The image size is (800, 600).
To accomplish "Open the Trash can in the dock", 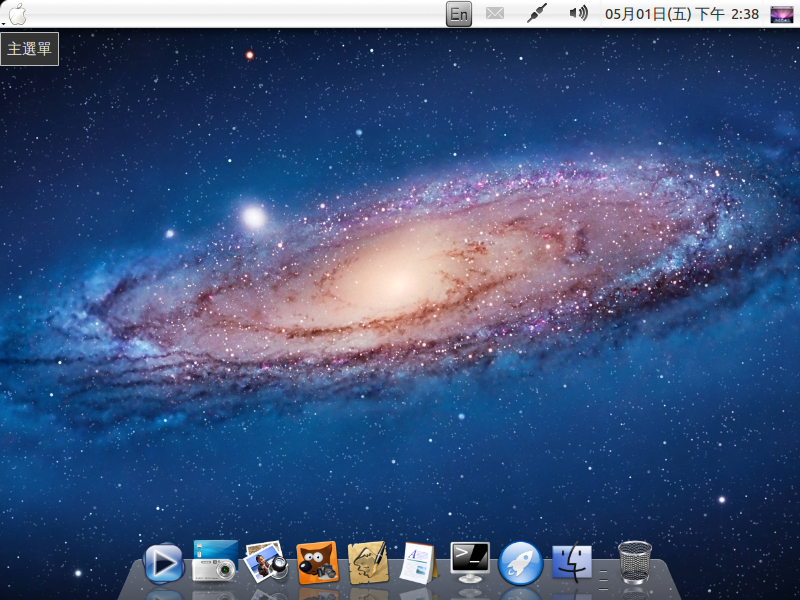I will [x=635, y=562].
